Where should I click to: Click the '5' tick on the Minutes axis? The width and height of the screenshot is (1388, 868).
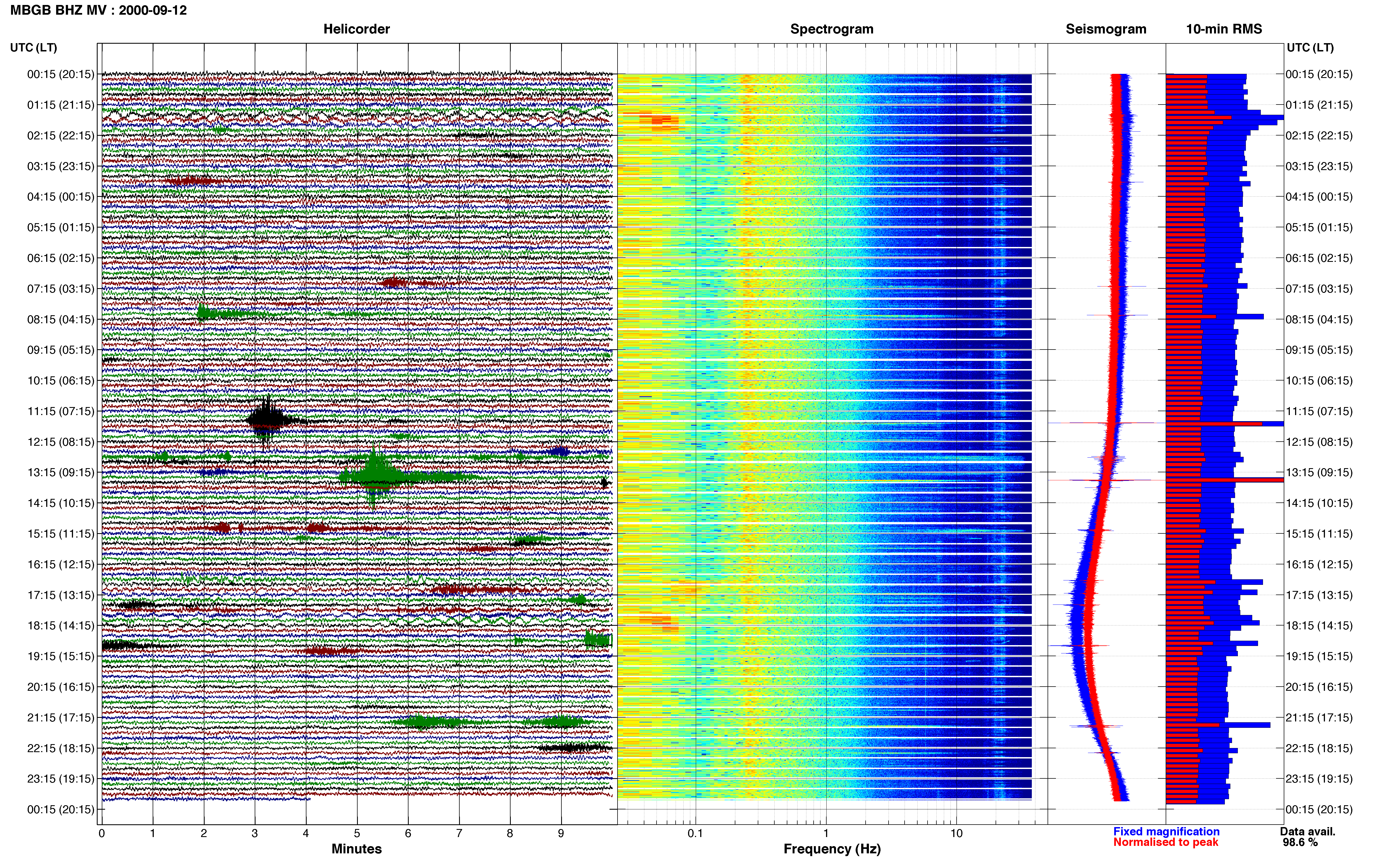point(357,833)
